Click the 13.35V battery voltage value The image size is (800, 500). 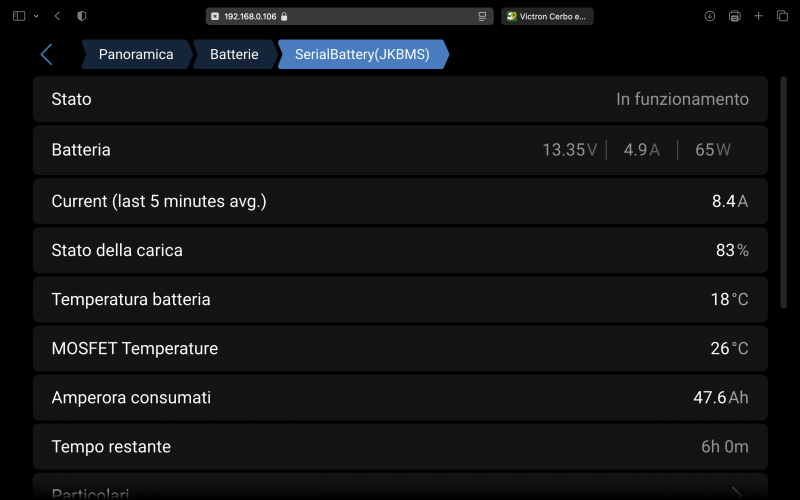point(569,150)
